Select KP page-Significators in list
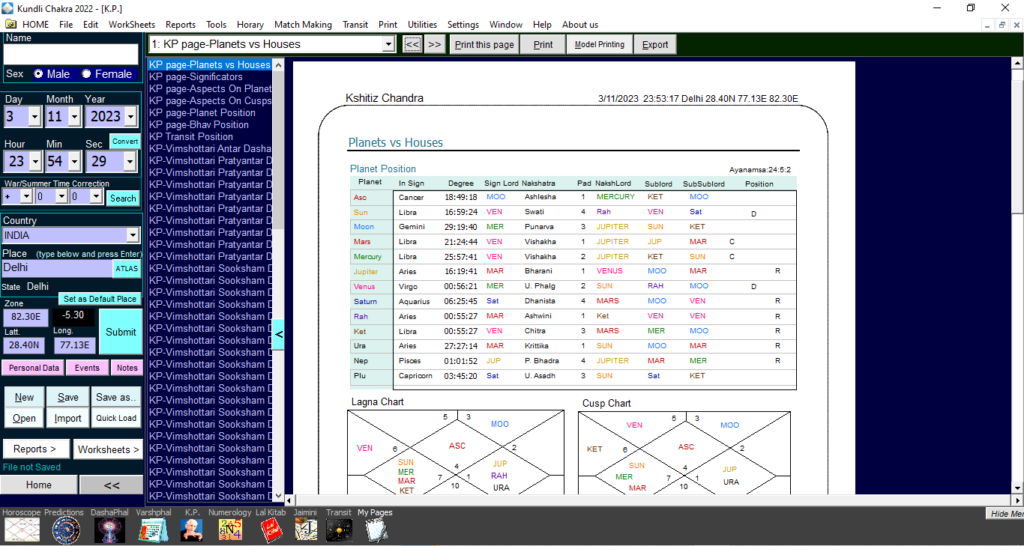Screen dimensions: 1024x546 195,77
